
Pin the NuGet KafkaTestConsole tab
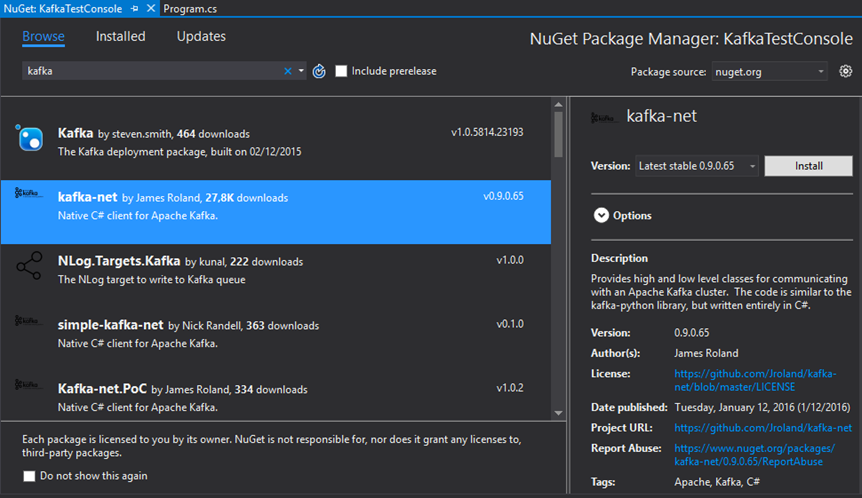pyautogui.click(x=135, y=9)
